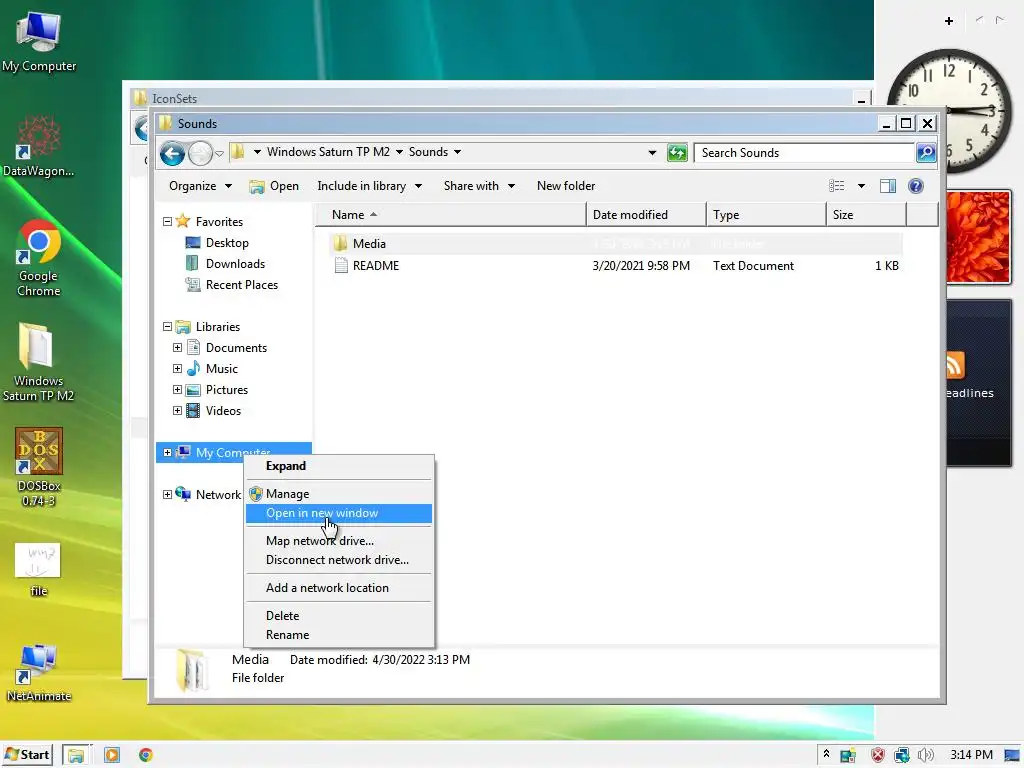Expand the Network tree node
Screen dimensions: 1024x768
pos(167,494)
